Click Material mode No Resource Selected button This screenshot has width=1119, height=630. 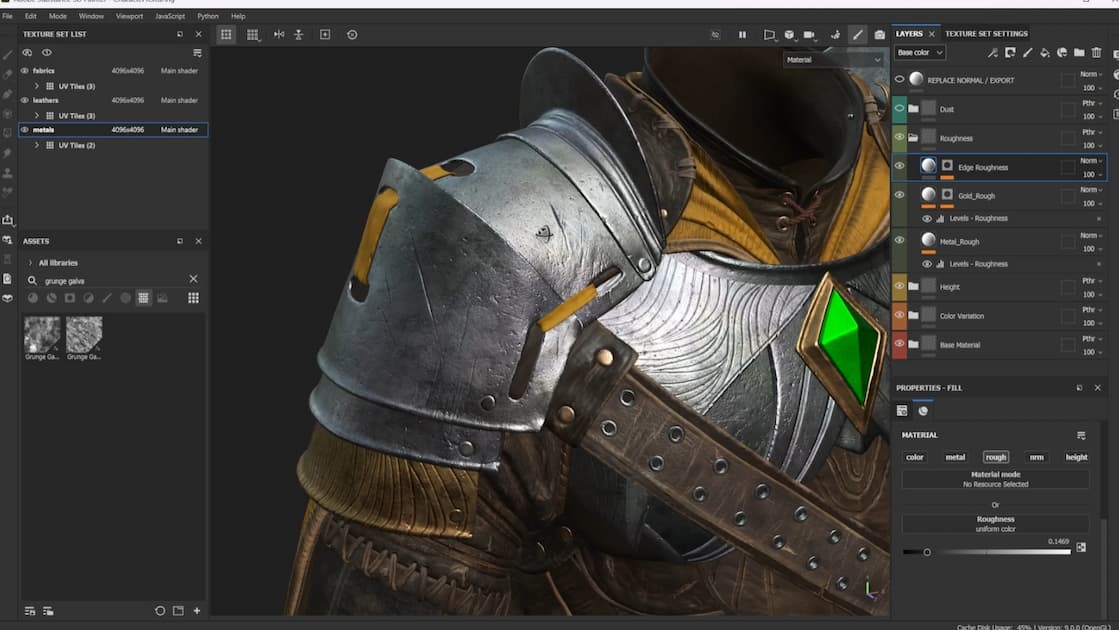click(996, 479)
